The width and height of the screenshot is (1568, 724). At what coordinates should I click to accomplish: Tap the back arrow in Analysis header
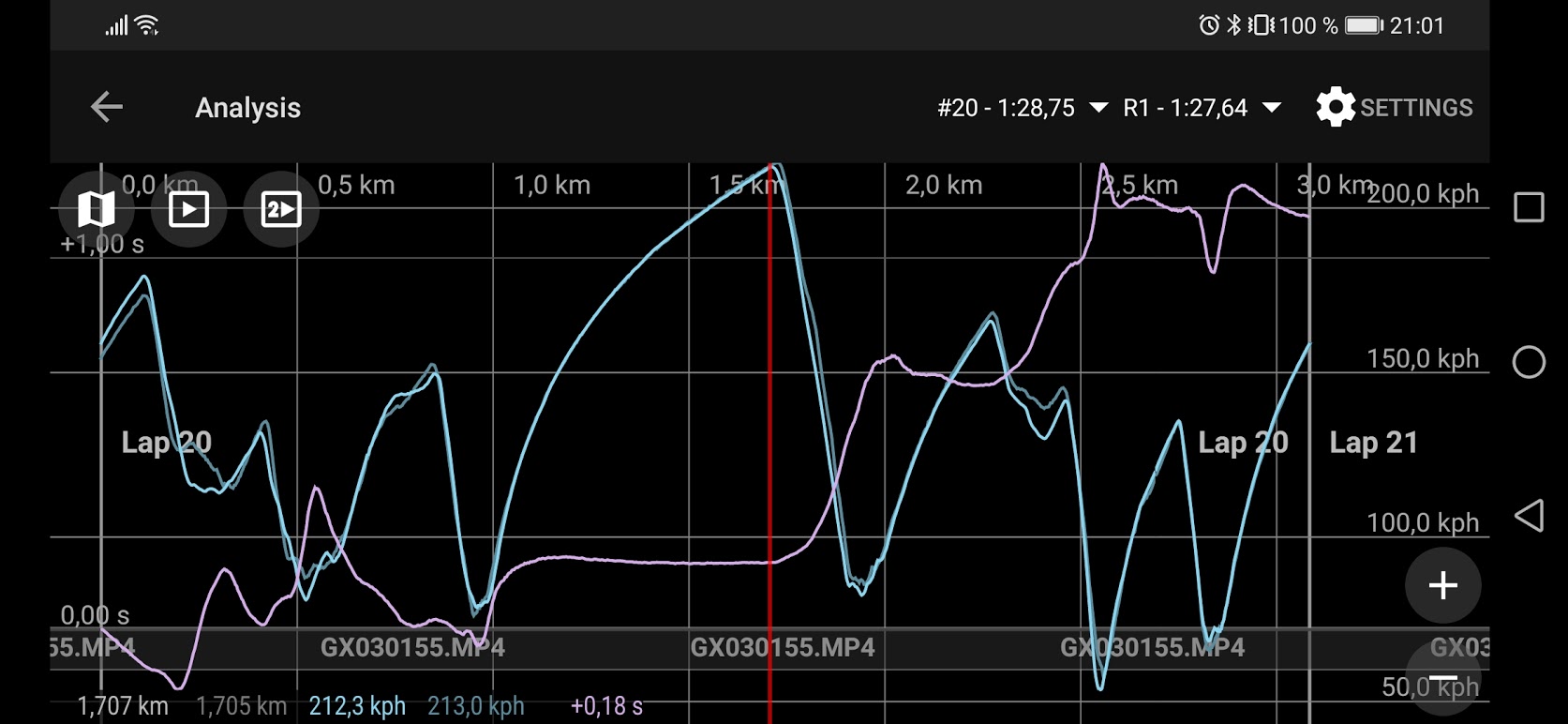(x=107, y=107)
